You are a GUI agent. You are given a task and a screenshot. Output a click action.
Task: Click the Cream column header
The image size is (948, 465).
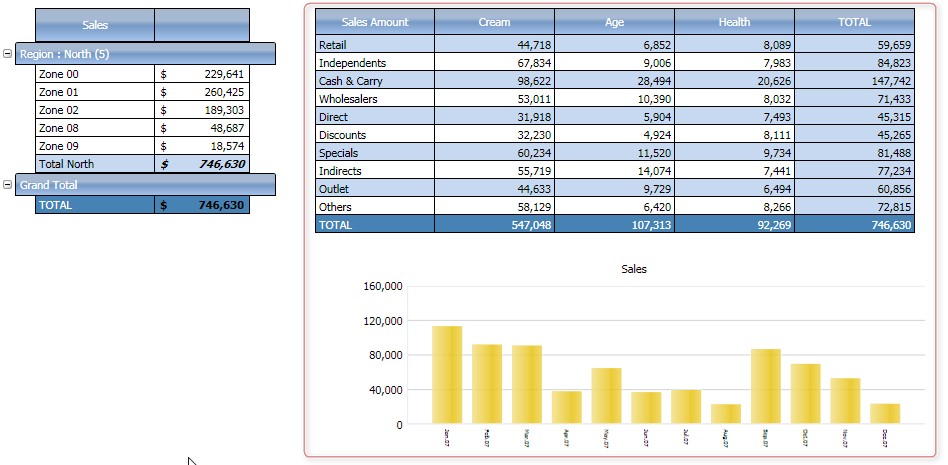click(494, 22)
